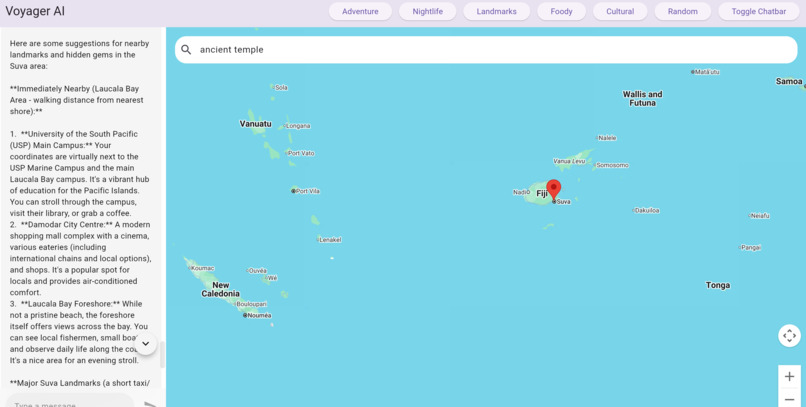Viewport: 806px width, 407px height.
Task: Open the Cultural category
Action: (x=620, y=11)
